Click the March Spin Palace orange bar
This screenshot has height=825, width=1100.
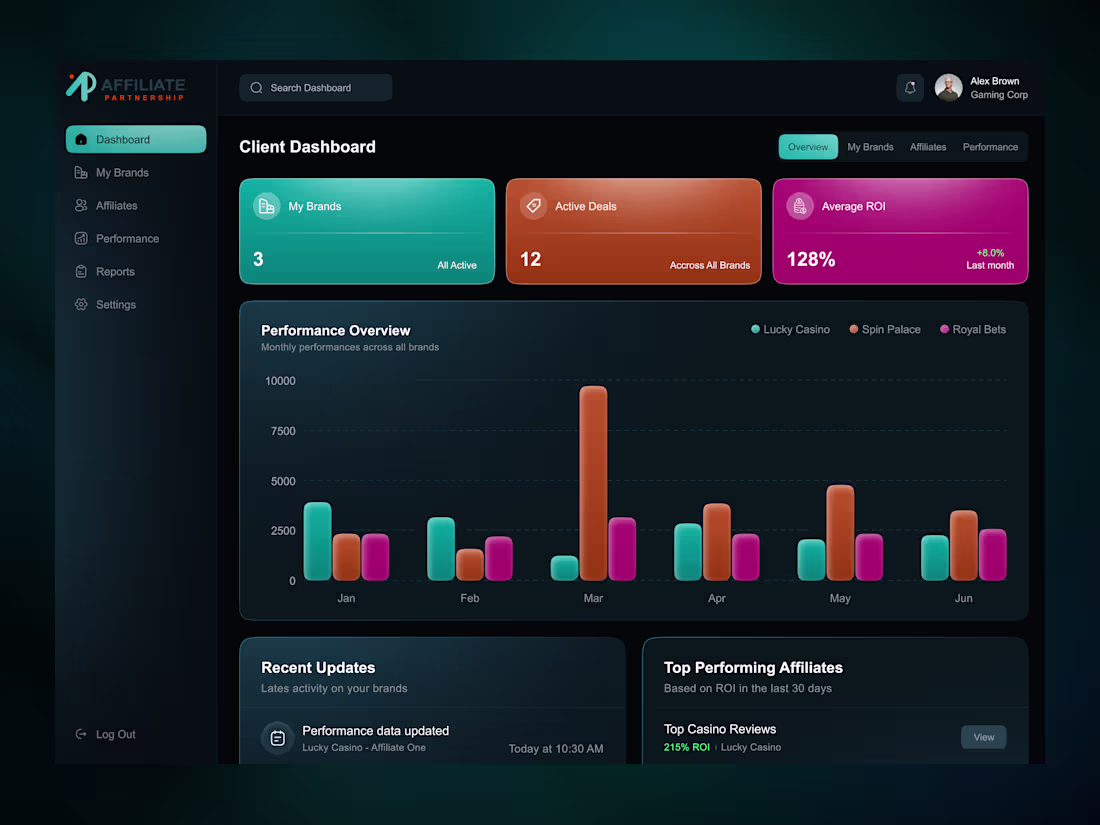(x=593, y=480)
